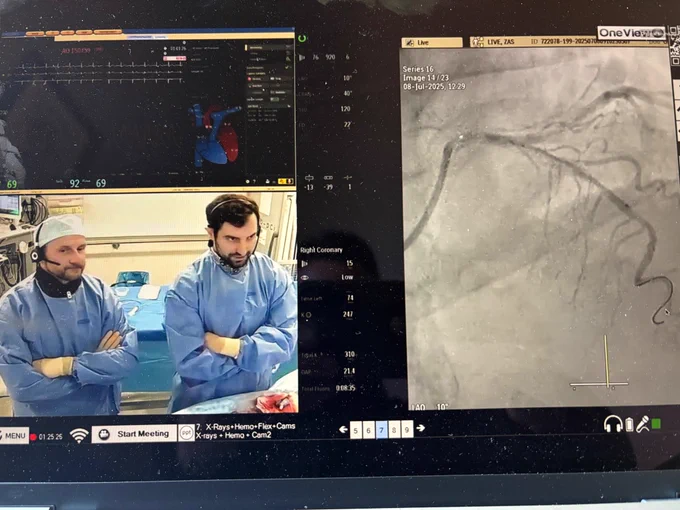
Task: Select the '247' value in X-ray panel
Action: 348,314
